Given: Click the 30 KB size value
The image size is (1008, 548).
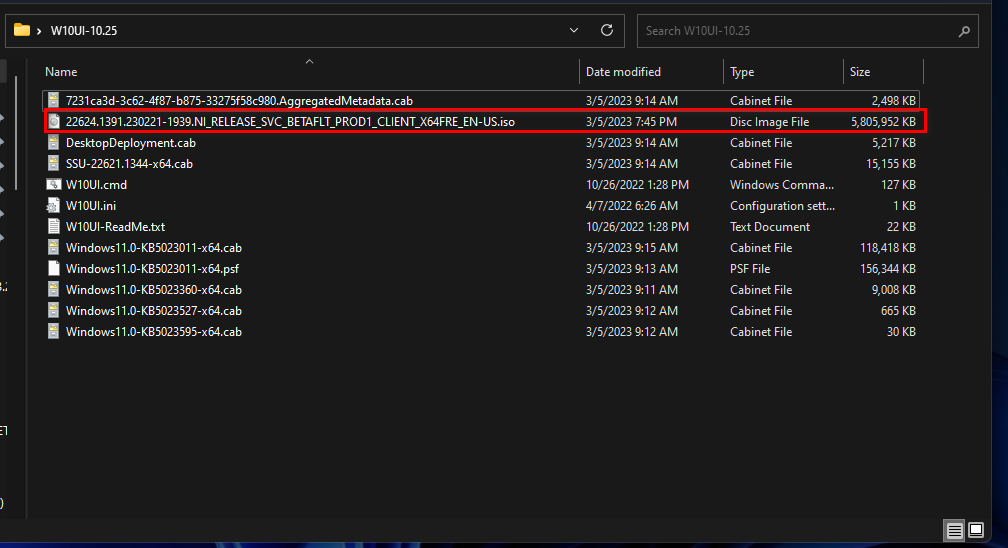Looking at the screenshot, I should (903, 332).
